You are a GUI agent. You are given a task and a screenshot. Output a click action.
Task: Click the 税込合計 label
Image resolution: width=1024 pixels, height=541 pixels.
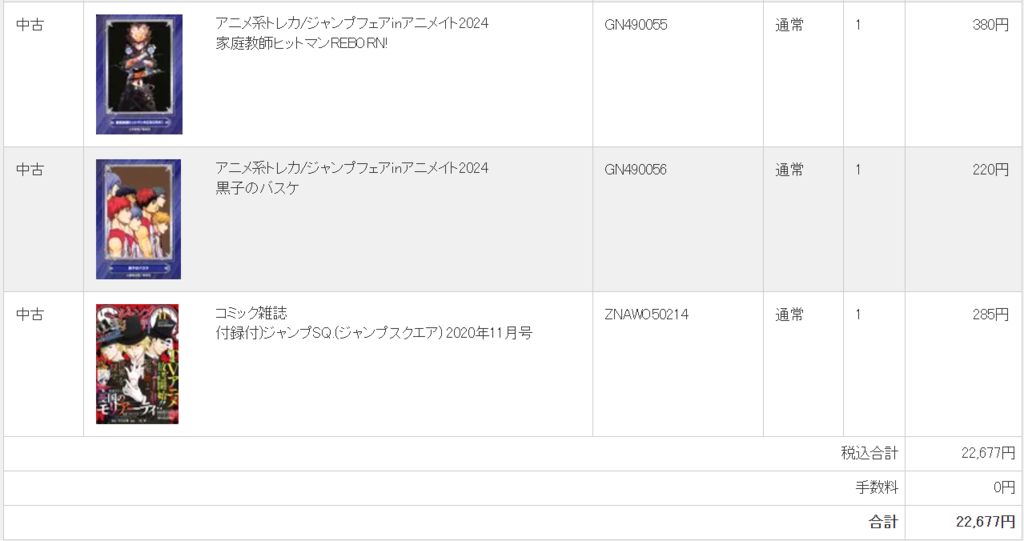869,453
